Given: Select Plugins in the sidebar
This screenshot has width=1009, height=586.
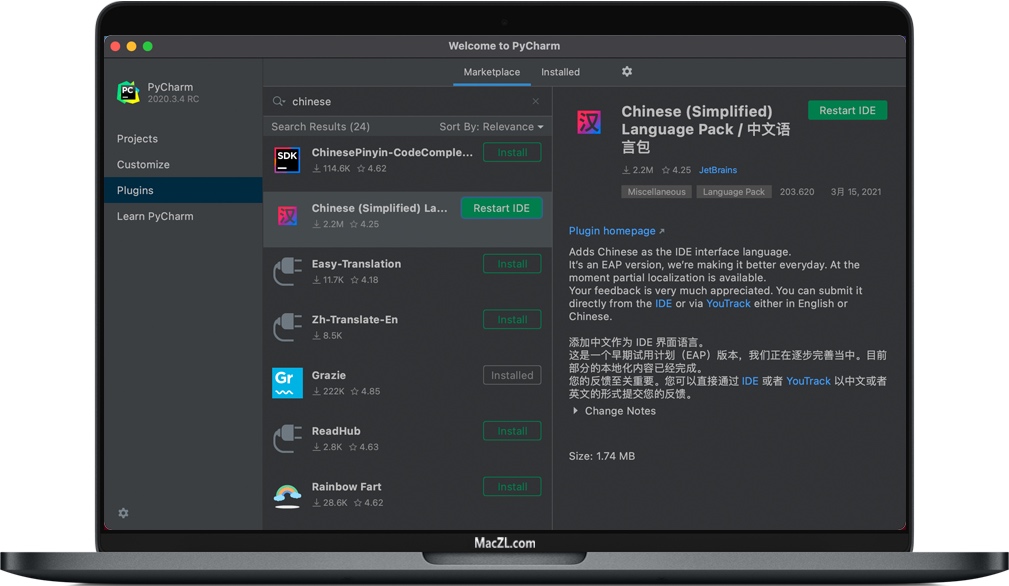Looking at the screenshot, I should pos(183,190).
